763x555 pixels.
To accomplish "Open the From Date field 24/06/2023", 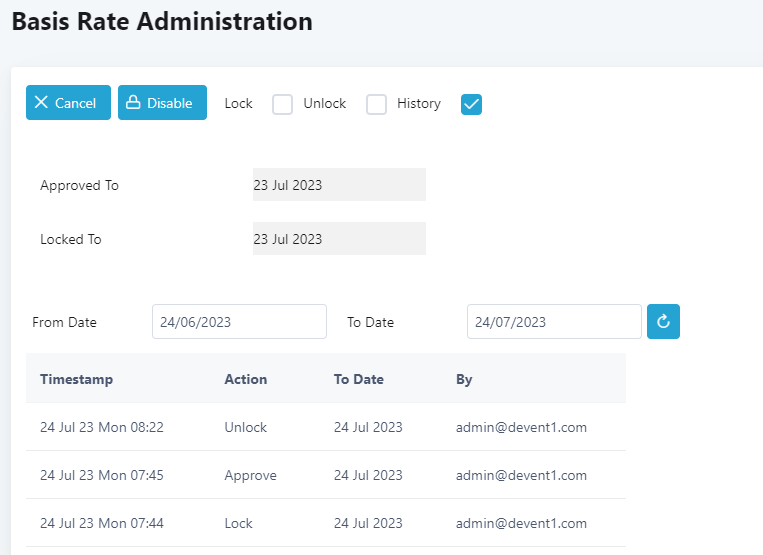I will click(239, 322).
